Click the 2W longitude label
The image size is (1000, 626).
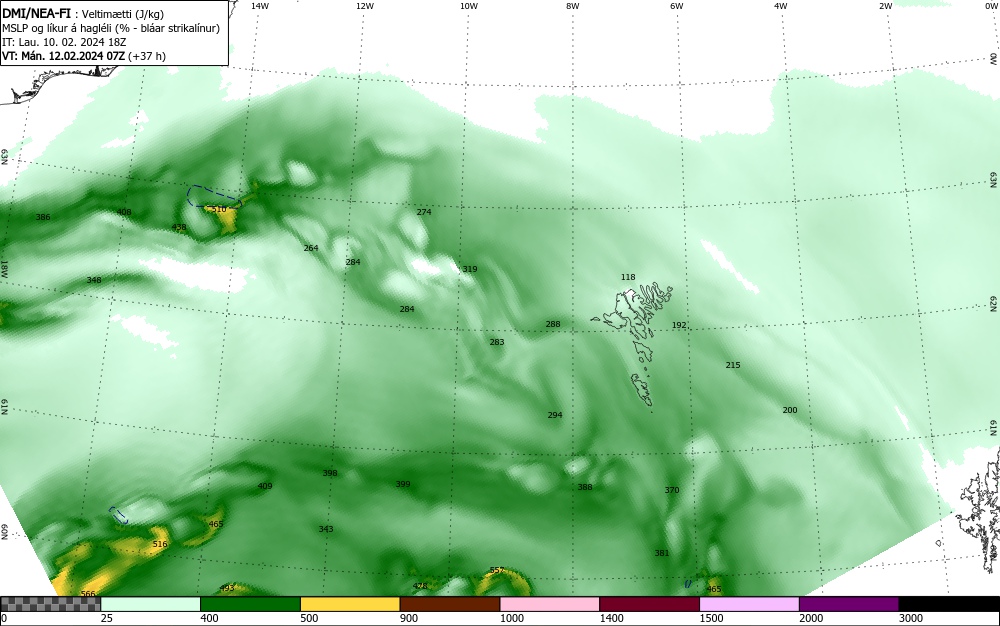(885, 6)
